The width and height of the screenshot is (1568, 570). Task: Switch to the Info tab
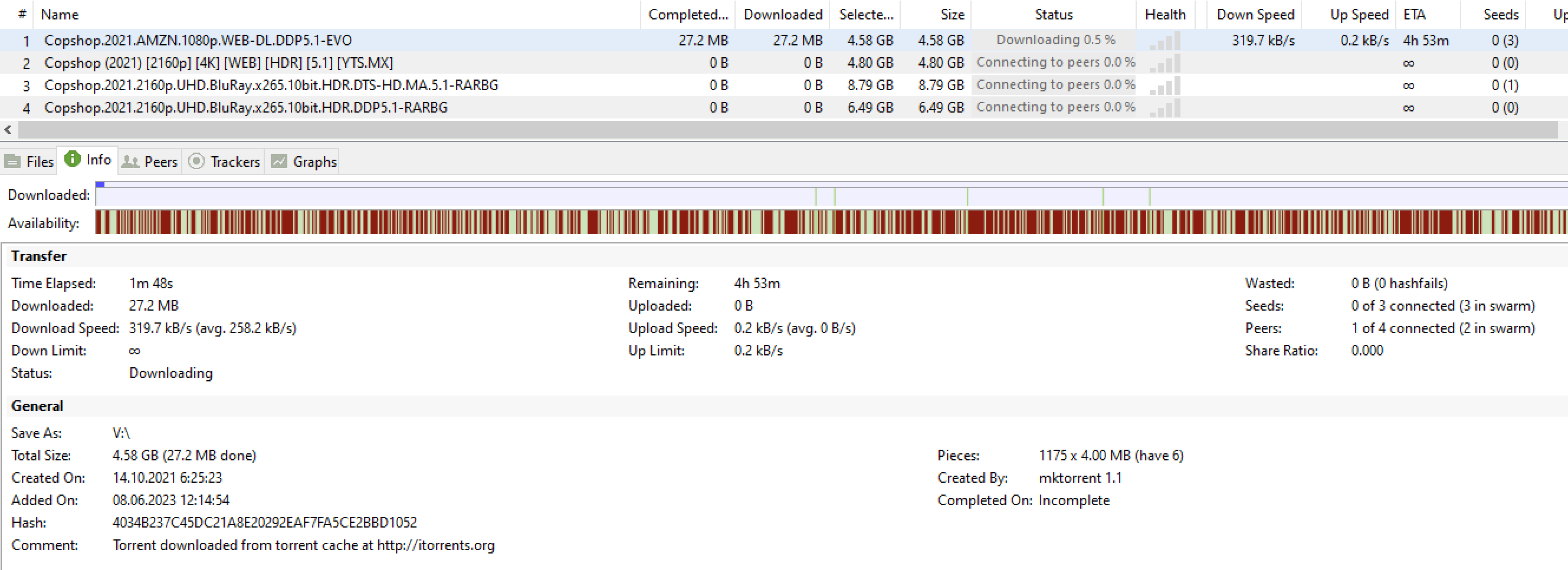click(x=88, y=160)
